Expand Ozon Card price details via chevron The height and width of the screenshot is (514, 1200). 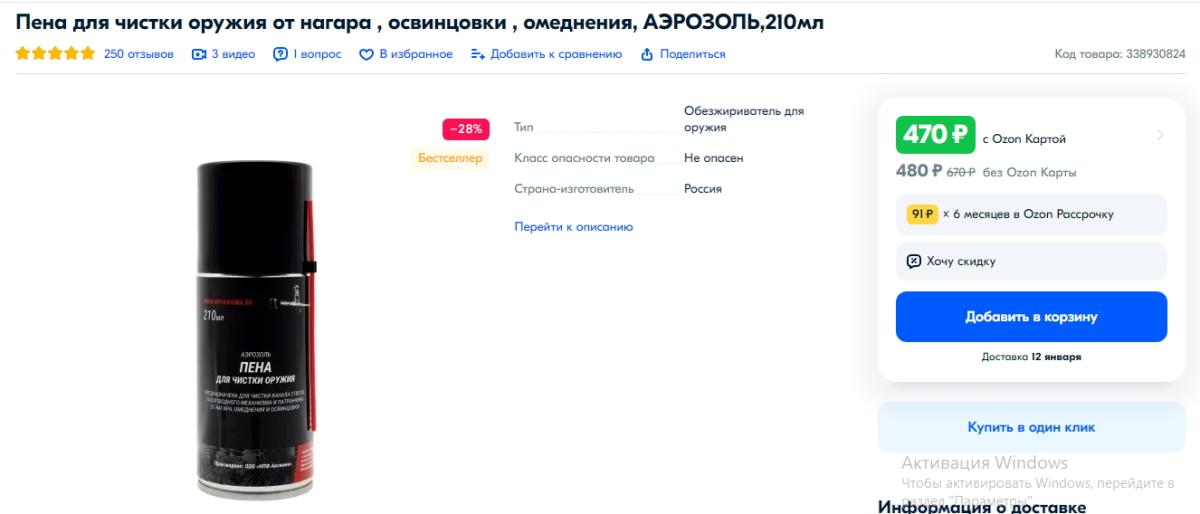pos(1160,135)
